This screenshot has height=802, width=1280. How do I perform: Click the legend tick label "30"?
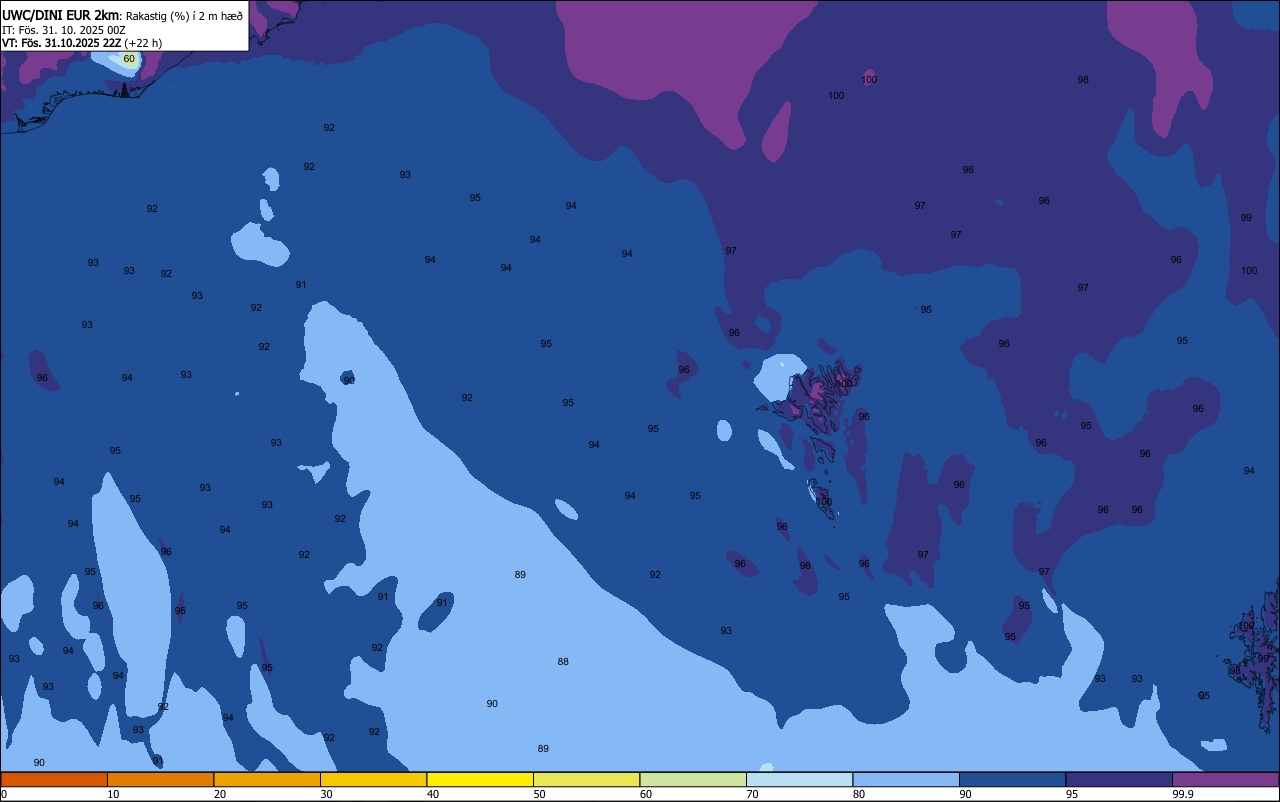point(326,794)
